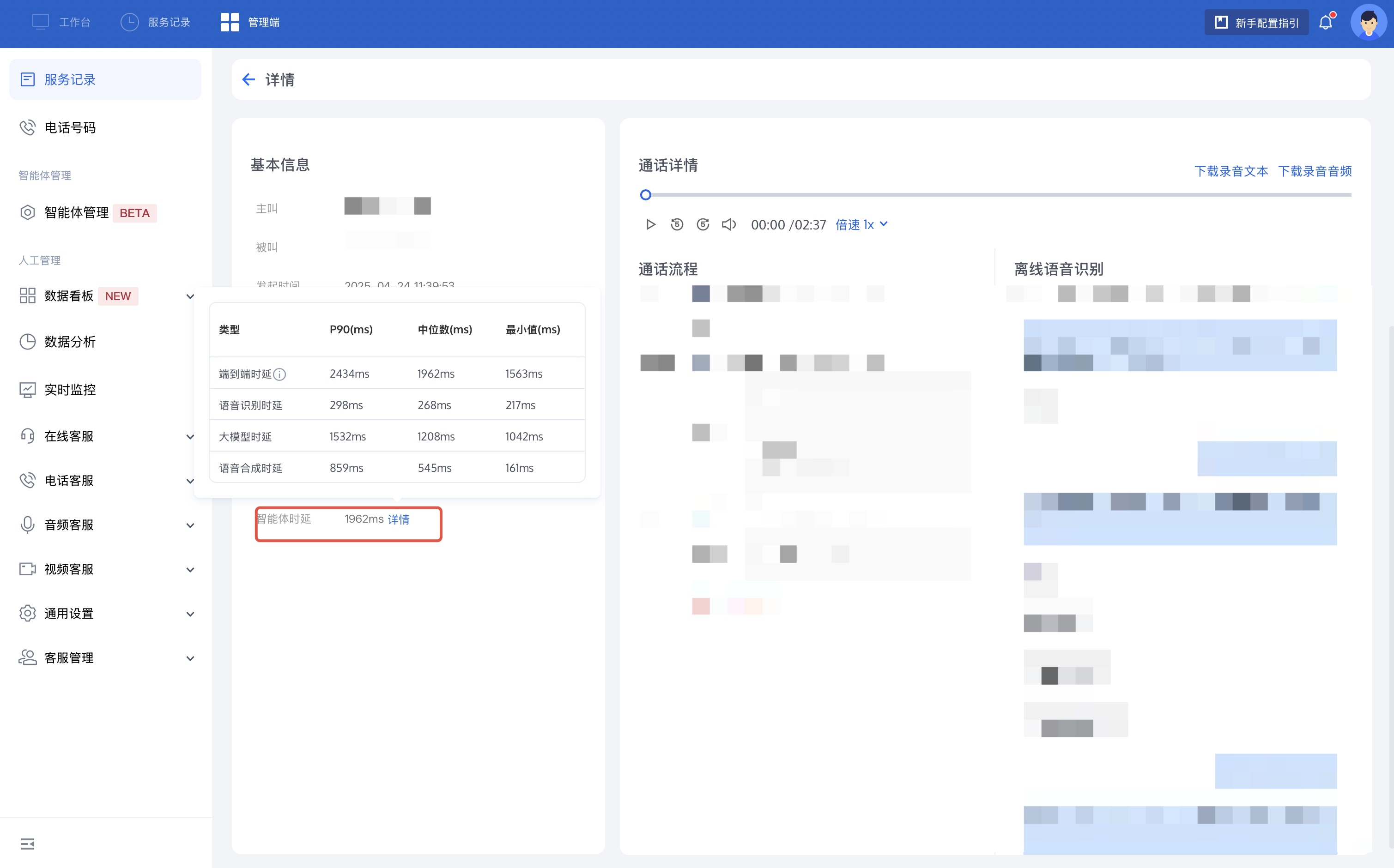
Task: Skip the recording forward 5 seconds
Action: pos(703,224)
